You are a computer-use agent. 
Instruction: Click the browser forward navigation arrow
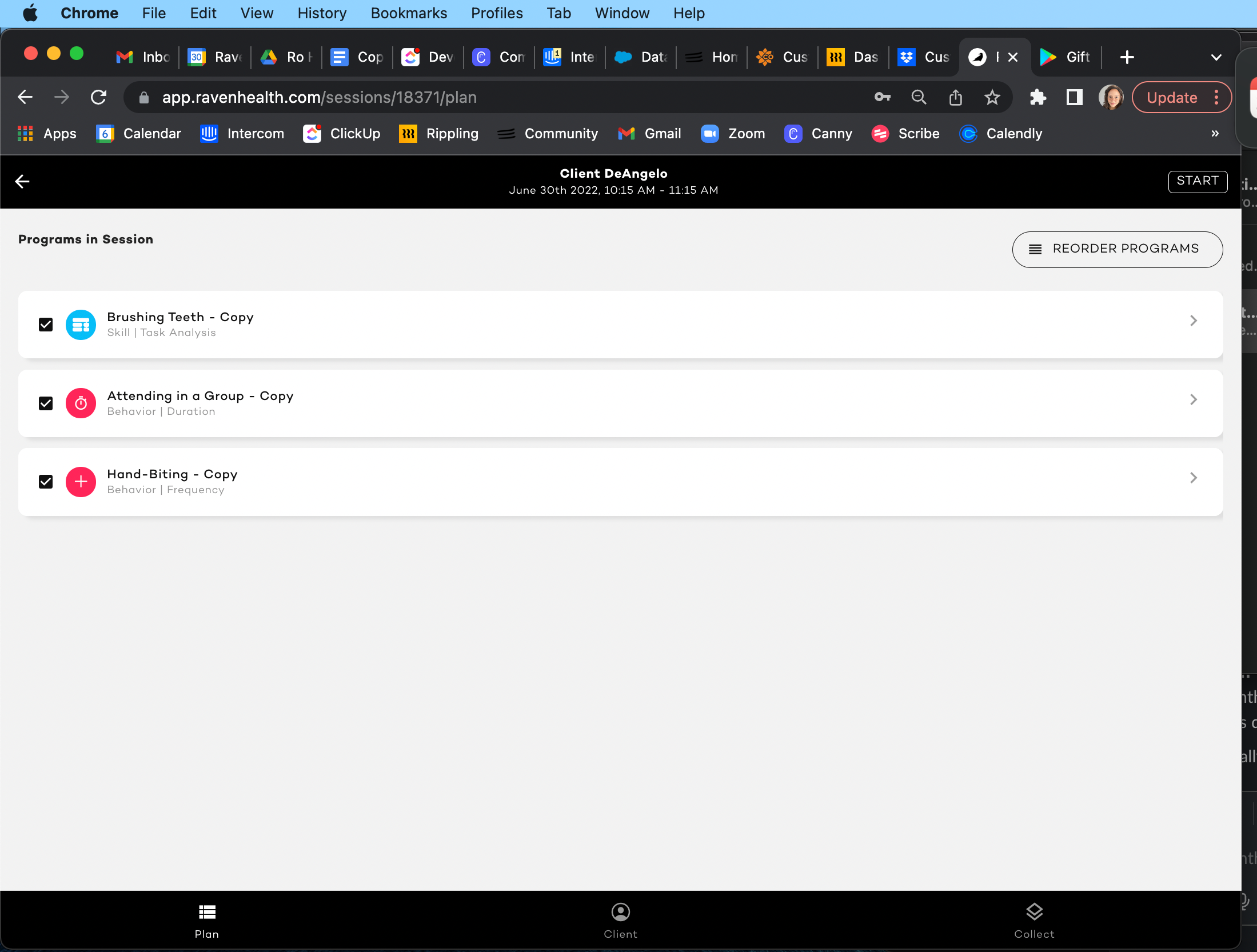tap(62, 97)
